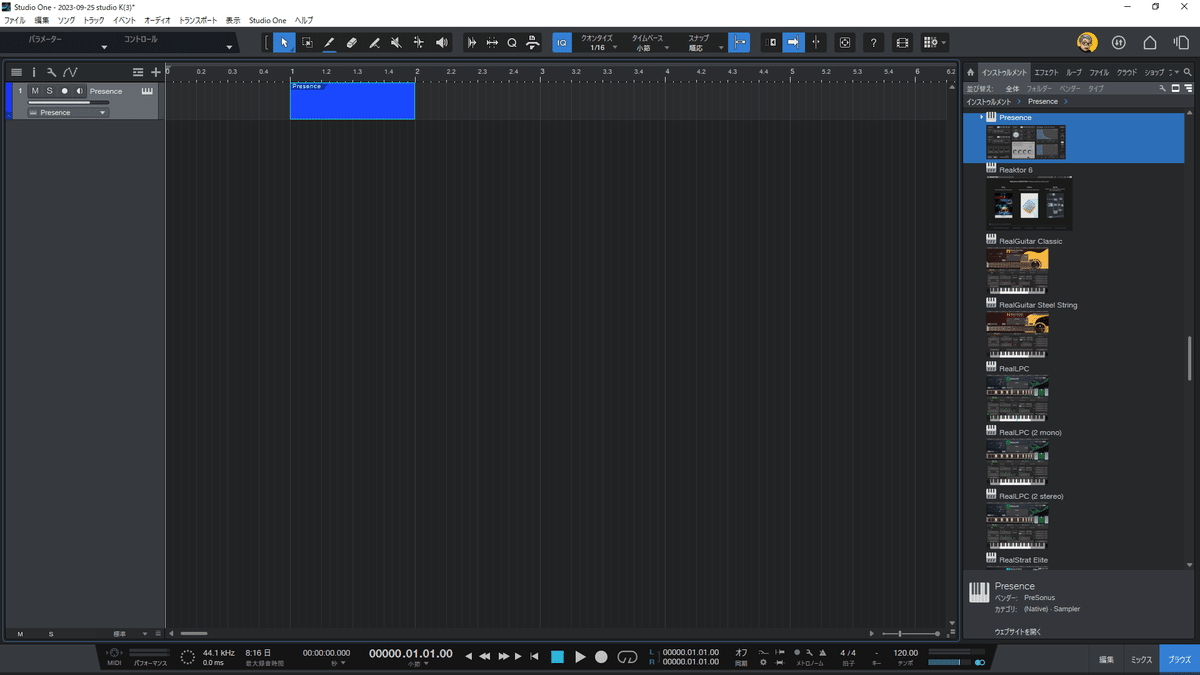Solo the Presence track
The height and width of the screenshot is (675, 1200).
click(x=50, y=91)
